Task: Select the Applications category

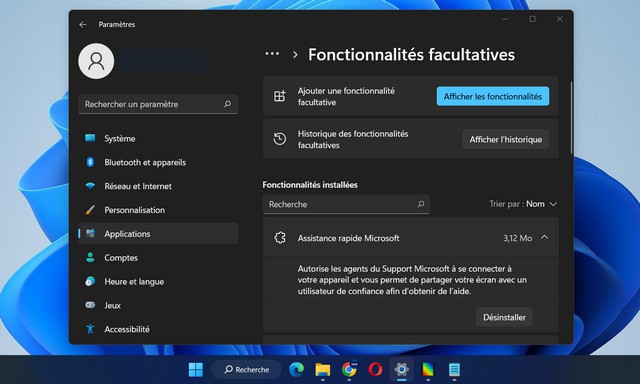Action: tap(158, 233)
